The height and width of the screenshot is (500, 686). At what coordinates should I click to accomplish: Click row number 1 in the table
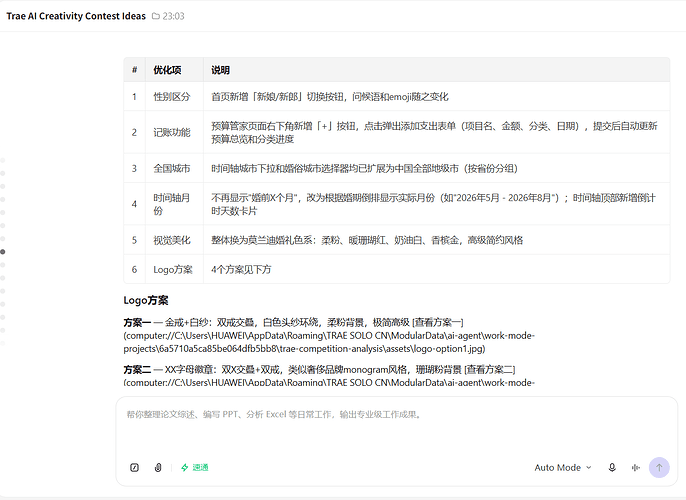134,97
